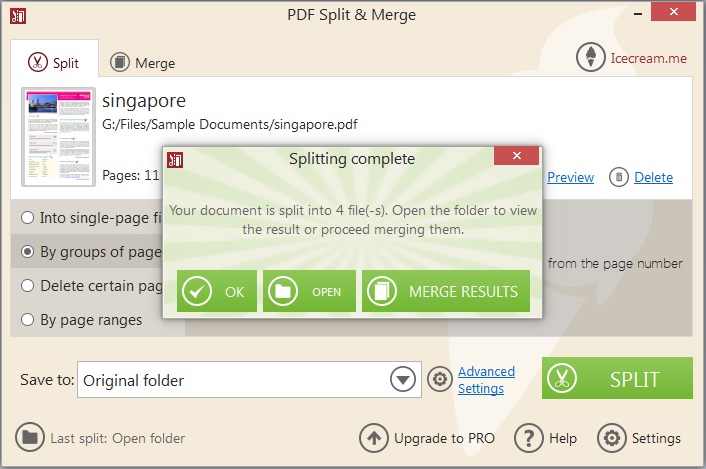Click the singapore file name heading

click(x=144, y=101)
